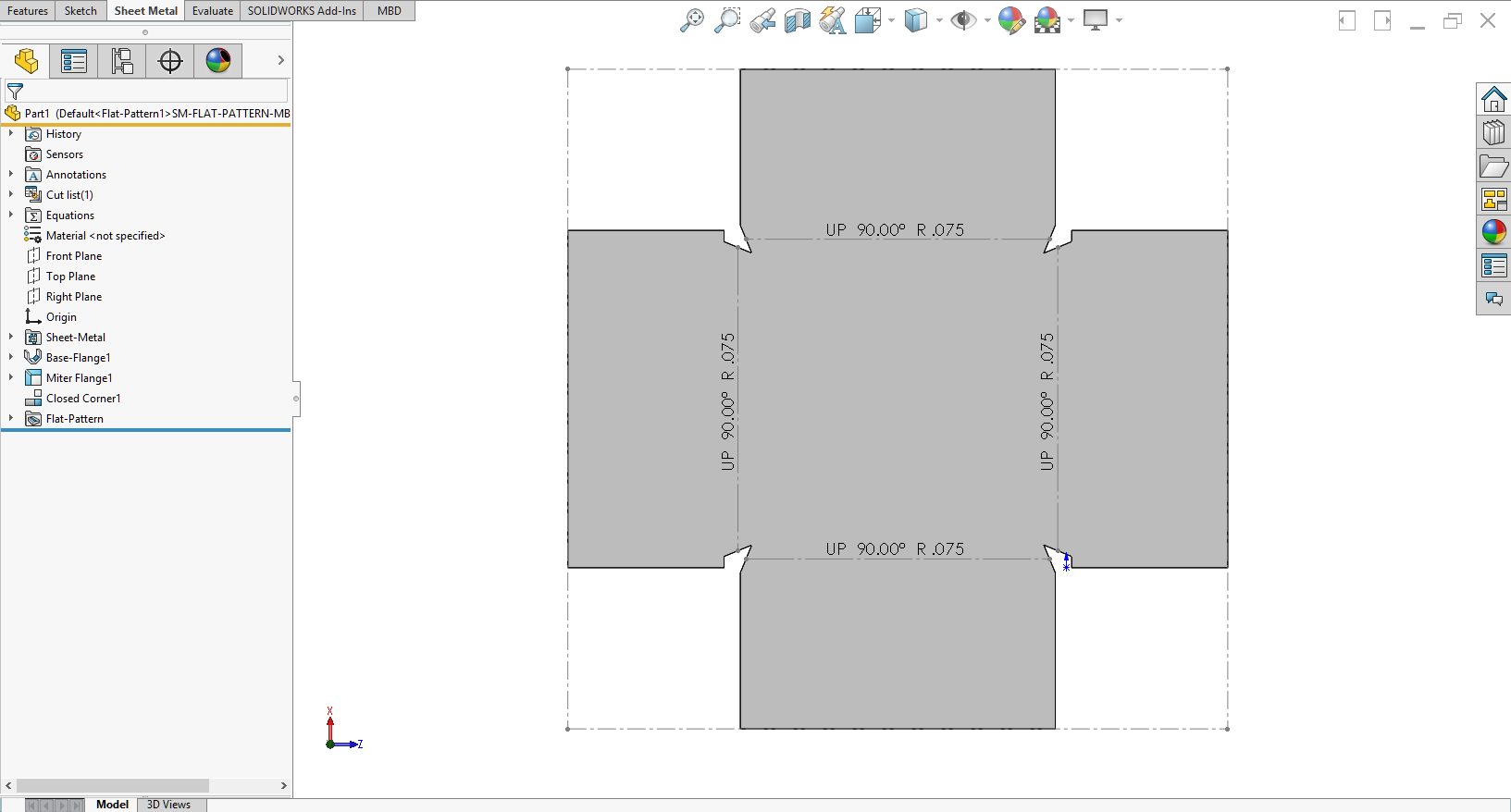Open the PropertyManager tab icon

74,61
